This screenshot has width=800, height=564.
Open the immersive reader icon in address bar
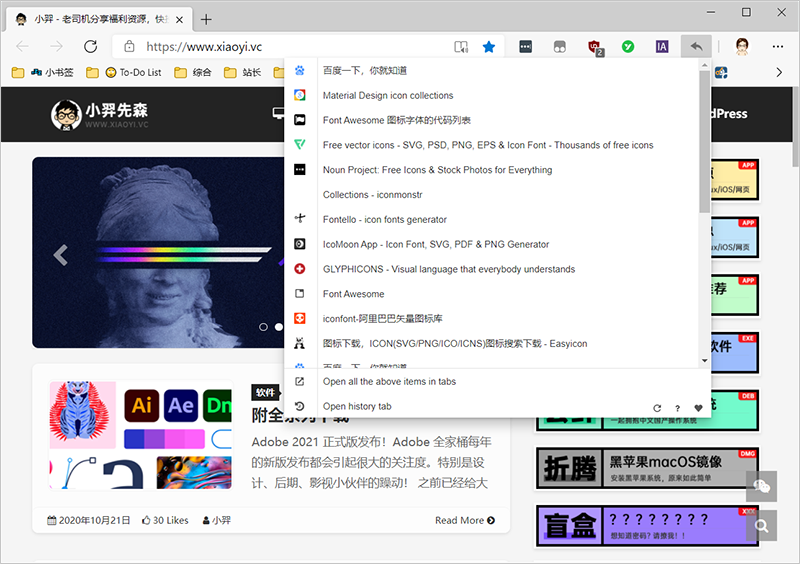click(460, 46)
